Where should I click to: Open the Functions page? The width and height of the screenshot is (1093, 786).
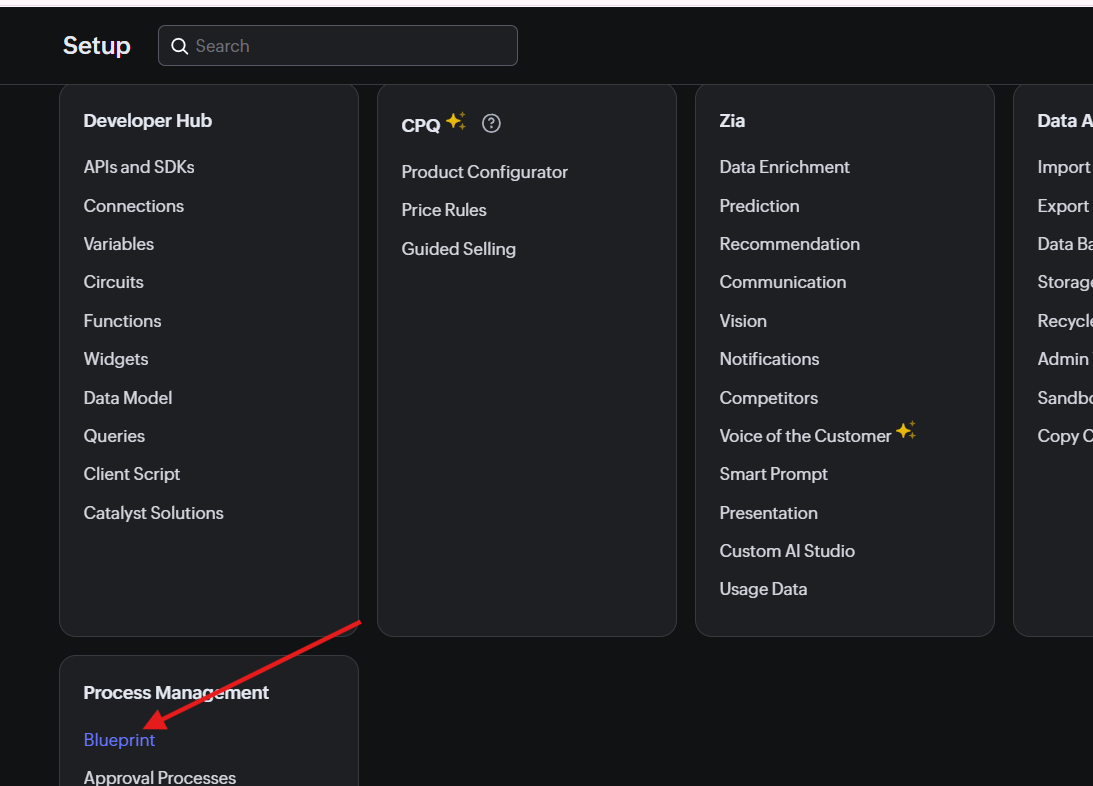122,321
